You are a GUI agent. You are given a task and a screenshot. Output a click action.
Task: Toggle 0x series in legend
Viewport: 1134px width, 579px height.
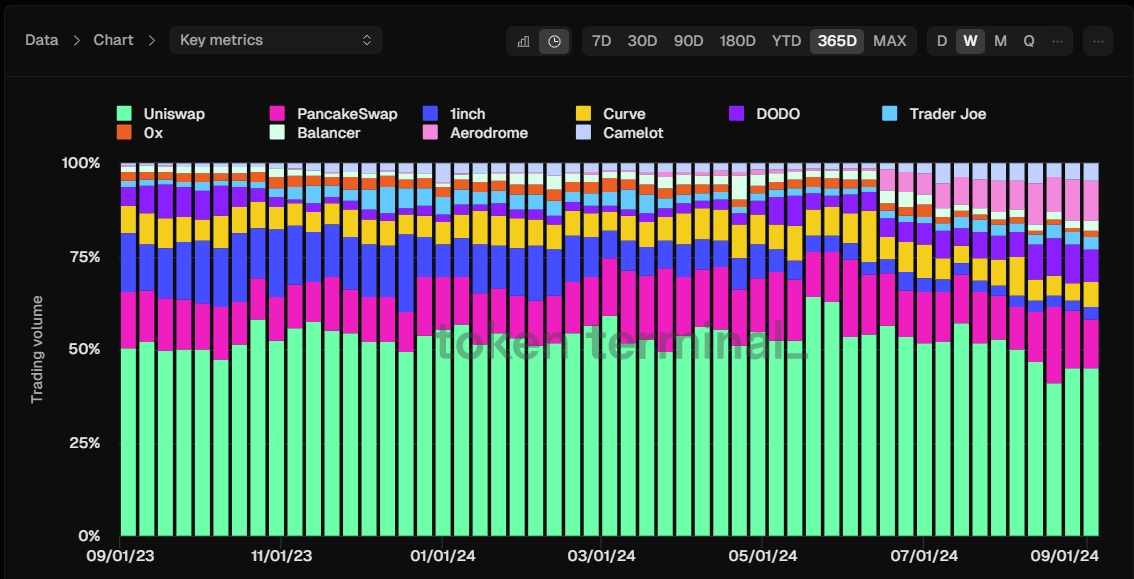coord(140,132)
